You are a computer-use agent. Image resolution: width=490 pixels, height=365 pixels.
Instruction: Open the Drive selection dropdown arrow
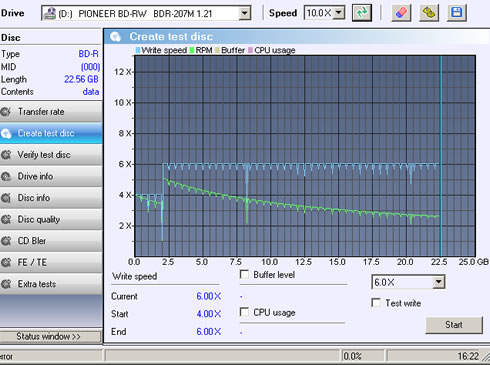tap(245, 13)
